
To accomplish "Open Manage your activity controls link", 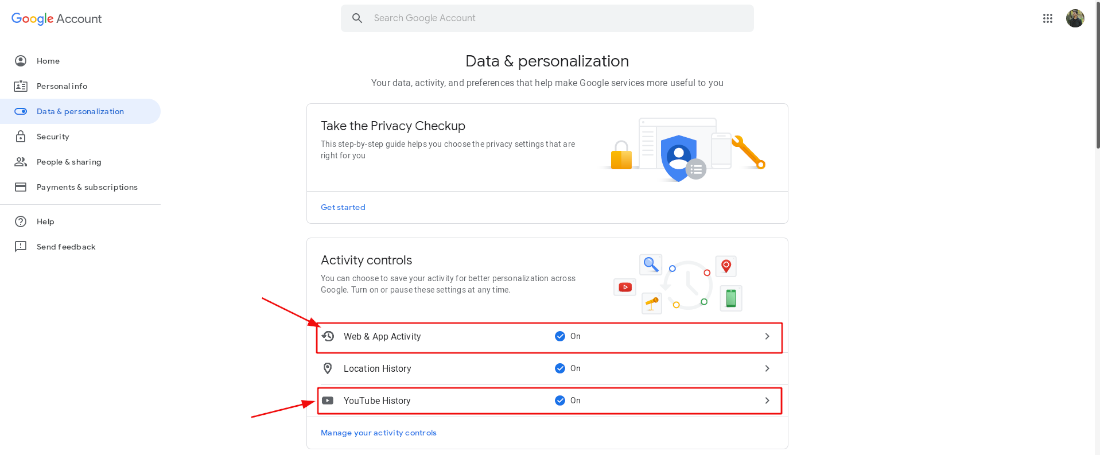I will pyautogui.click(x=378, y=433).
